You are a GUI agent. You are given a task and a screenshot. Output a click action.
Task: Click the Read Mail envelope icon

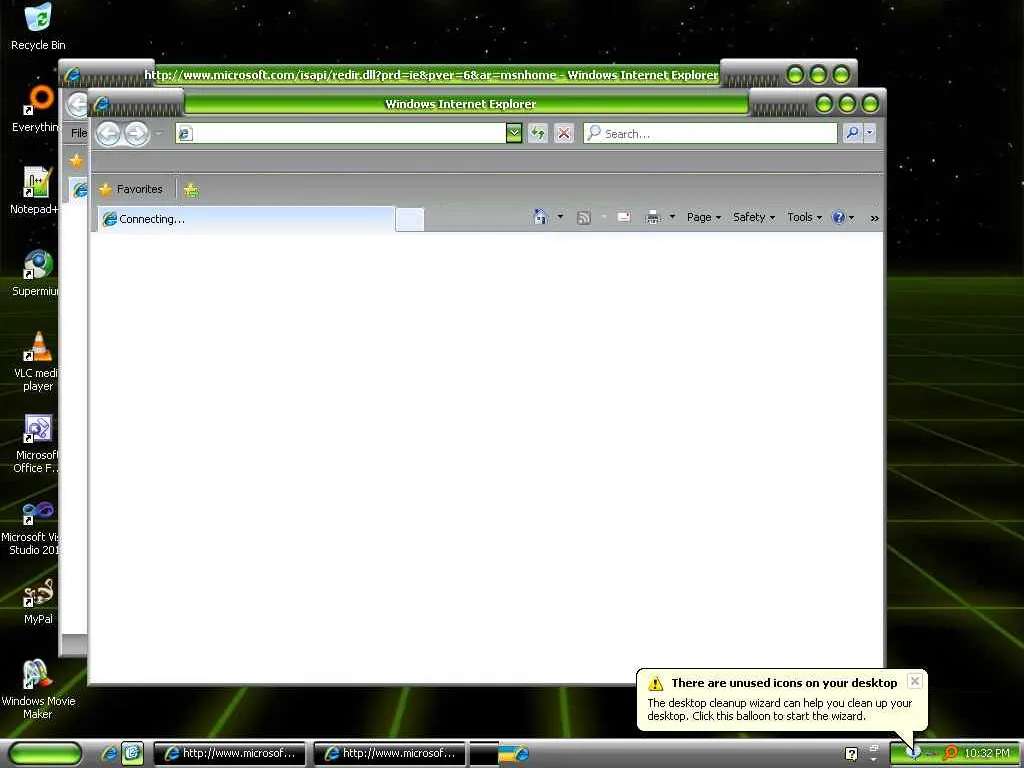point(624,217)
